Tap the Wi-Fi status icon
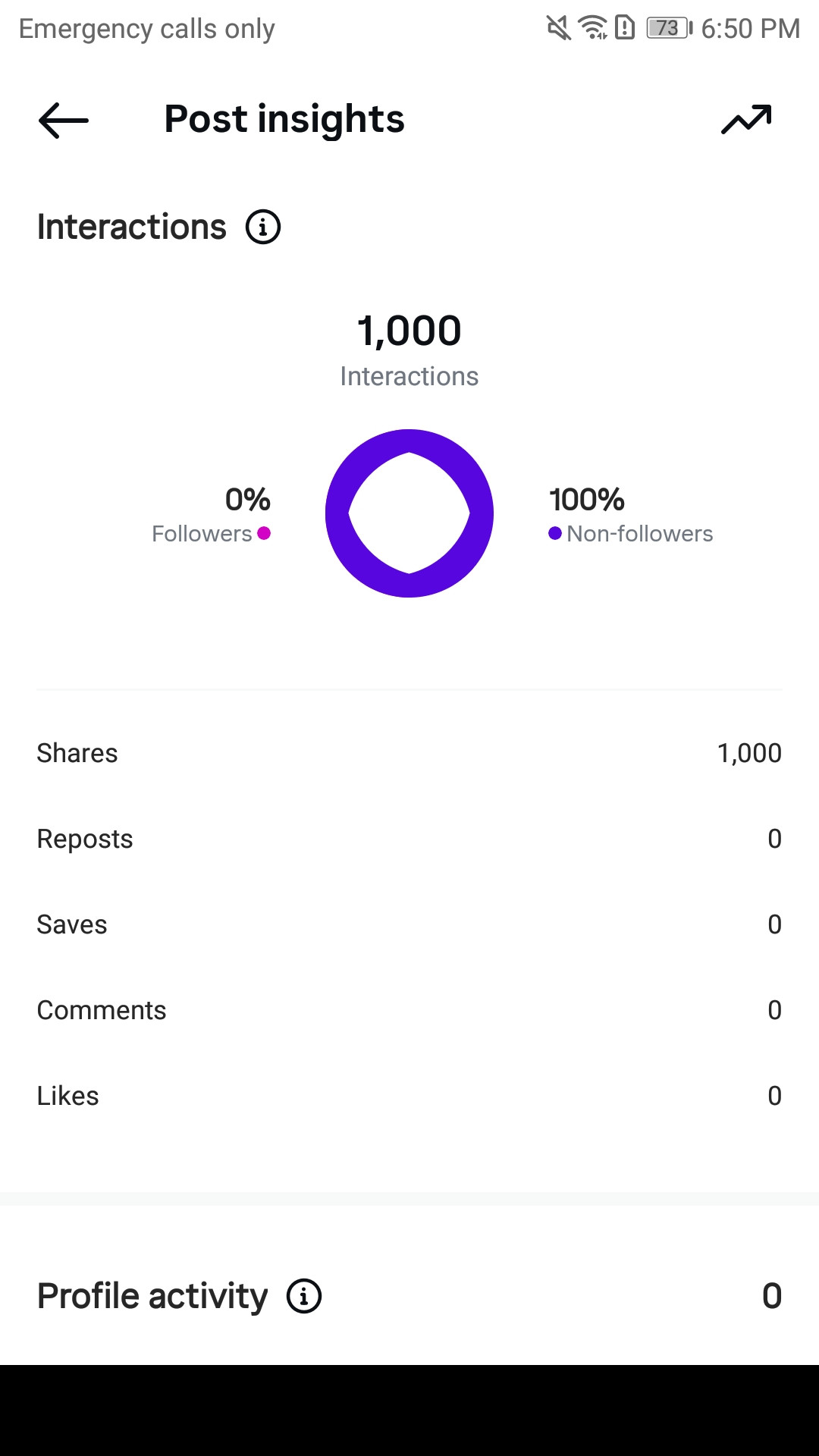This screenshot has height=1456, width=819. (593, 28)
